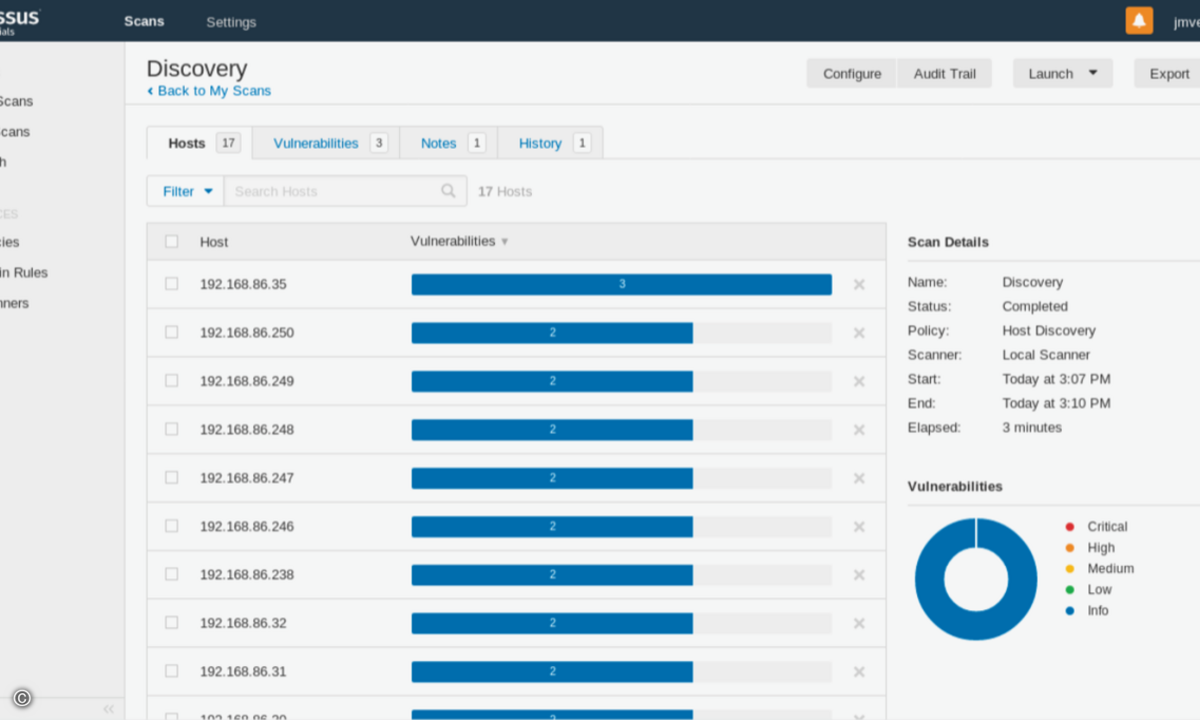Screen dimensions: 1200x720
Task: Remove host 192.168.86.248 with its X icon
Action: coord(859,430)
